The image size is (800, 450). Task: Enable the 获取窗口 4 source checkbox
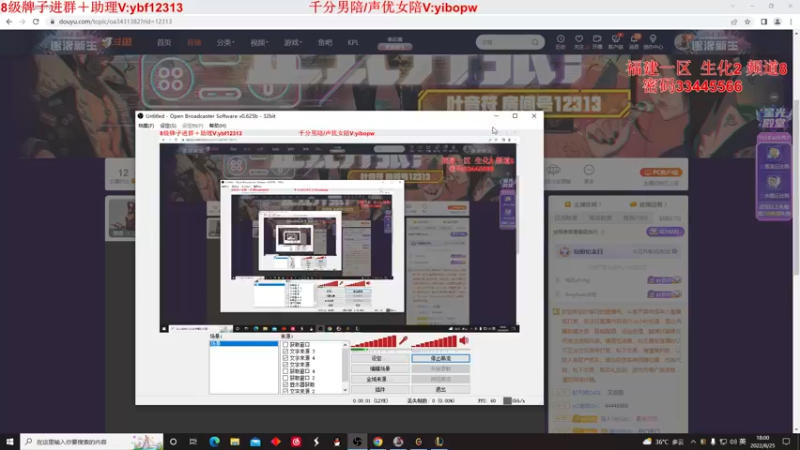point(285,371)
